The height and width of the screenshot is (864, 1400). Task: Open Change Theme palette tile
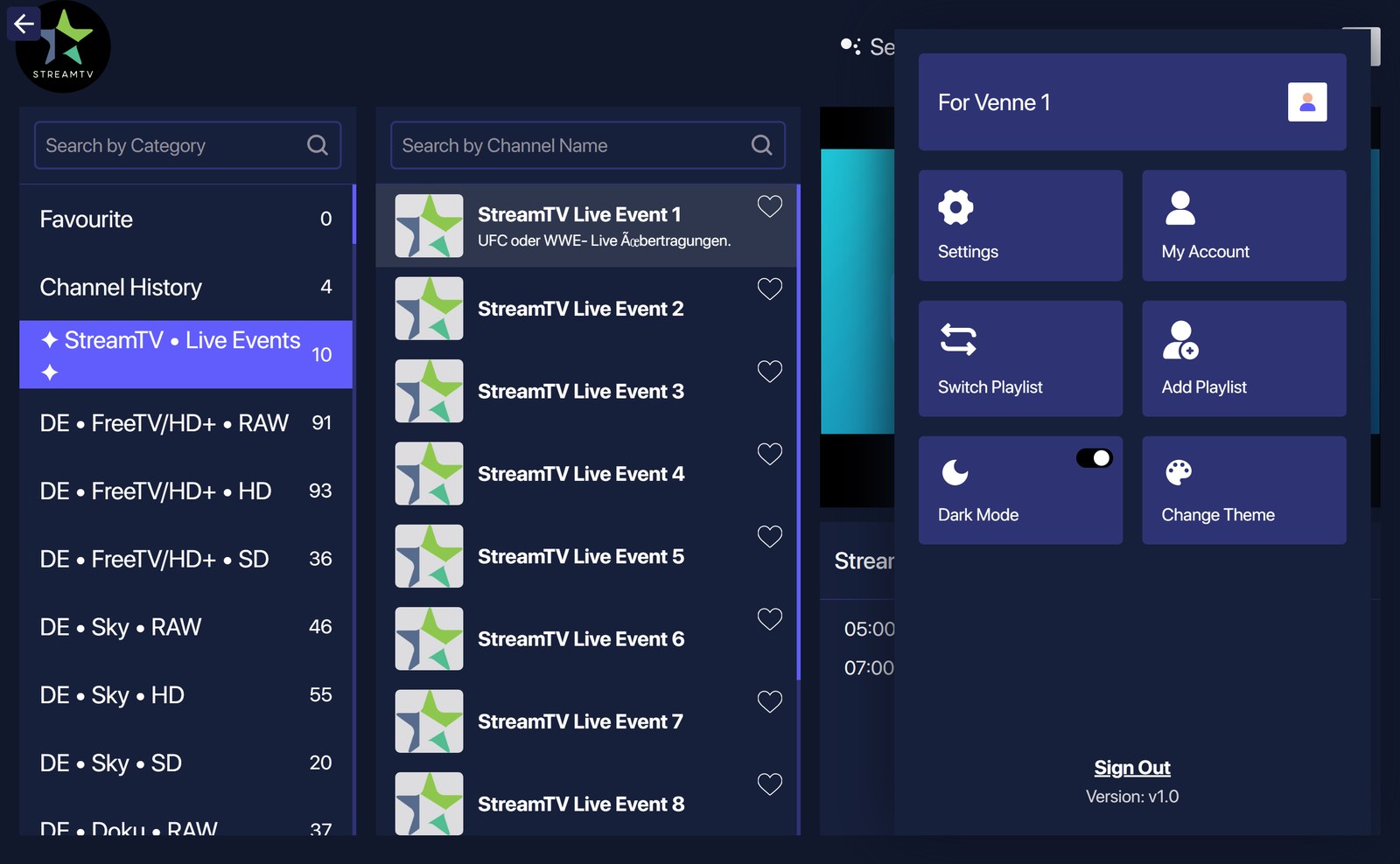(x=1243, y=491)
